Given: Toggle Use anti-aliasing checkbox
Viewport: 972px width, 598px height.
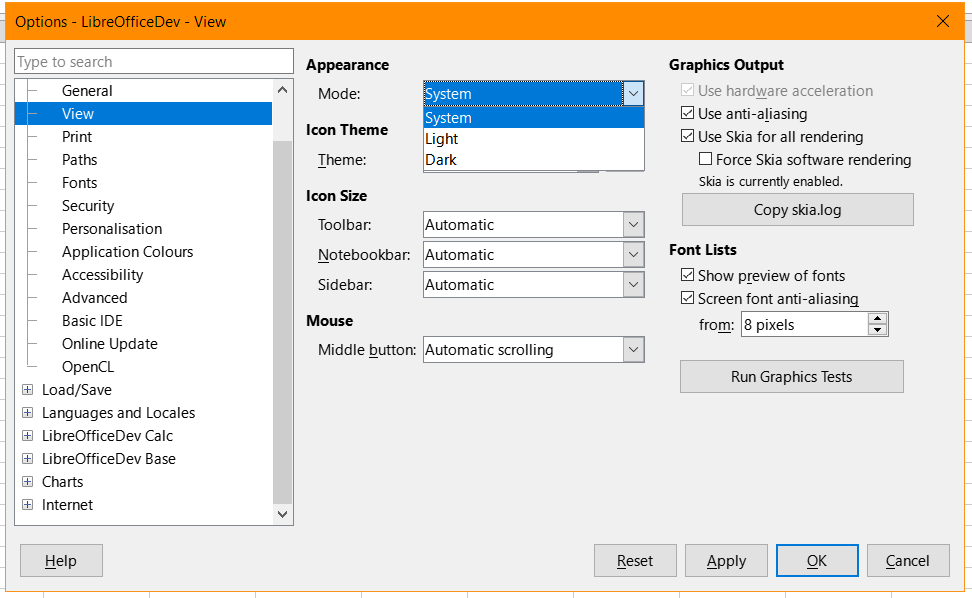Looking at the screenshot, I should (x=687, y=113).
